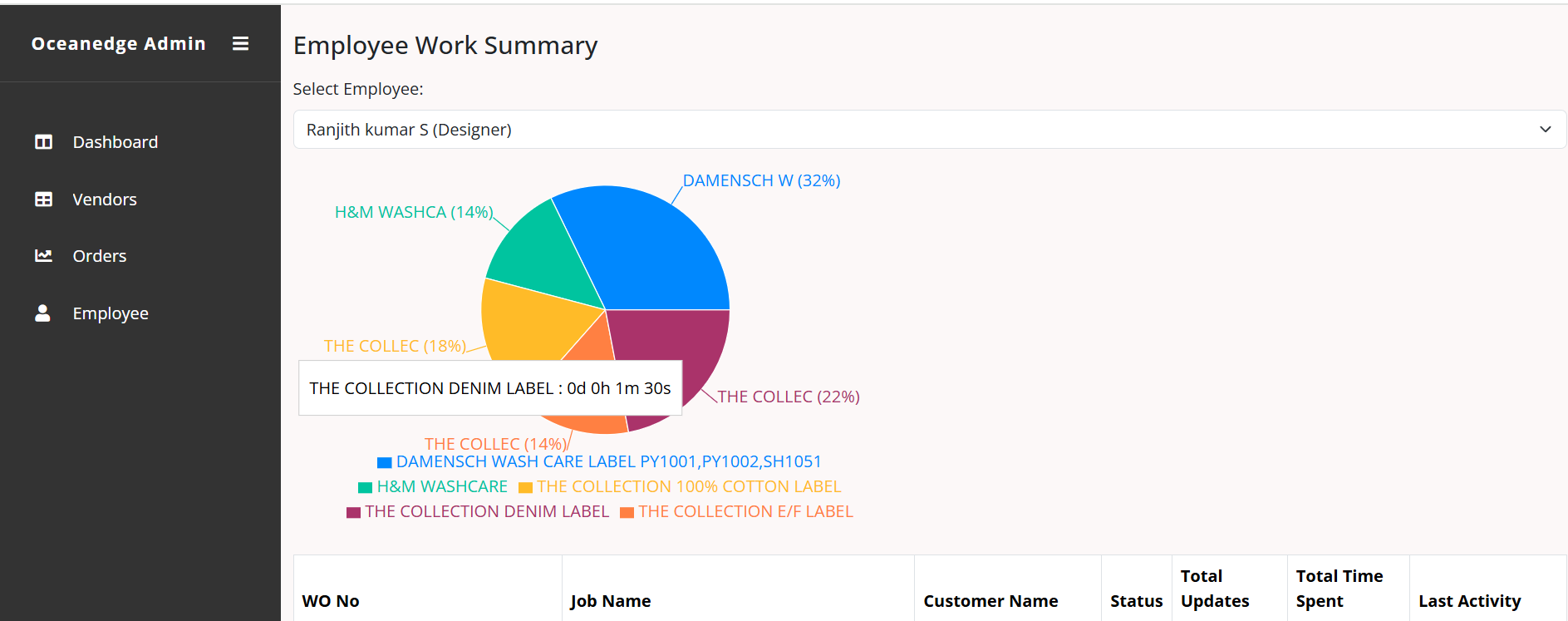
Task: Click the employee dropdown chevron arrow
Action: click(1545, 130)
